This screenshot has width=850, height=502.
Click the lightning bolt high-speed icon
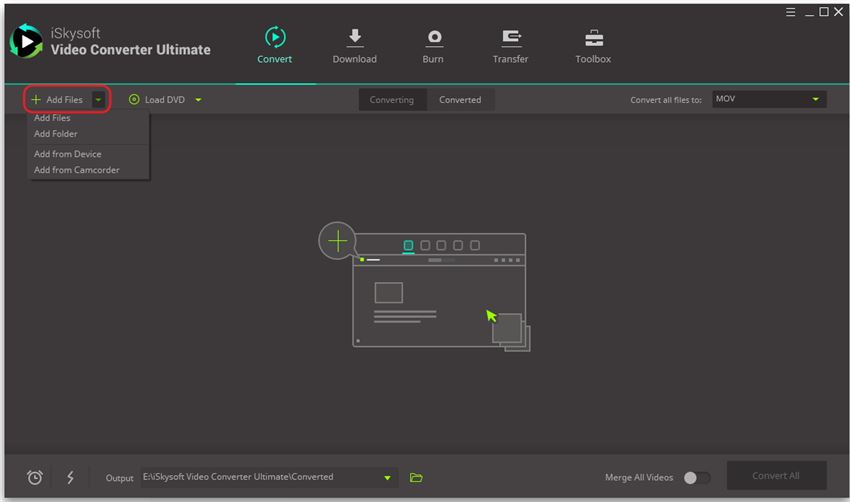point(70,478)
